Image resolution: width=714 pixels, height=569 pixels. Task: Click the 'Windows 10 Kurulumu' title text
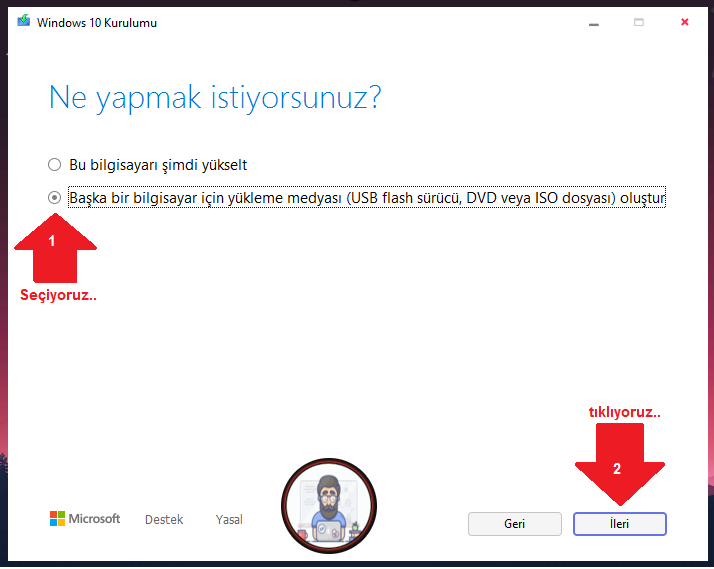(97, 23)
